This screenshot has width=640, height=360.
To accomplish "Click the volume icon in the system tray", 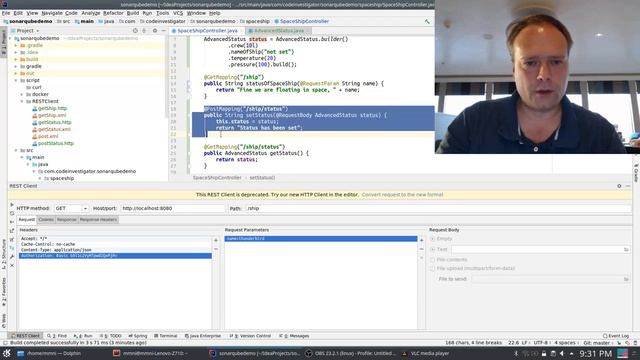I will pyautogui.click(x=562, y=353).
